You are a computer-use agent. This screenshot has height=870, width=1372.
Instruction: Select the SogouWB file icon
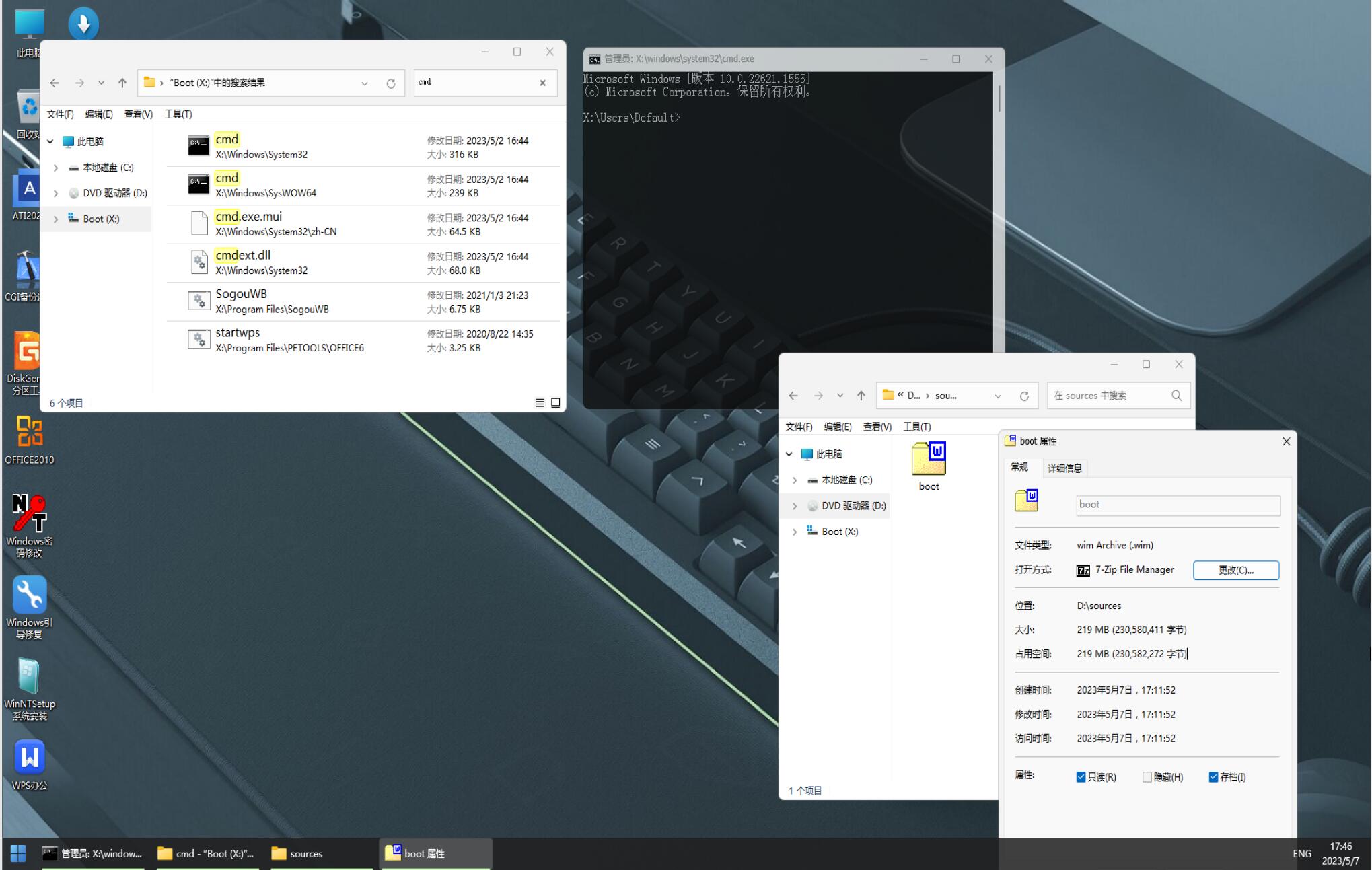(x=198, y=300)
